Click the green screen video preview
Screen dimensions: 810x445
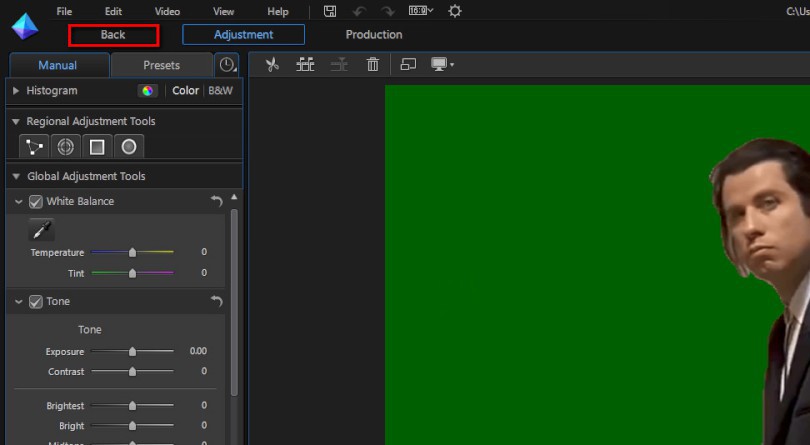597,265
